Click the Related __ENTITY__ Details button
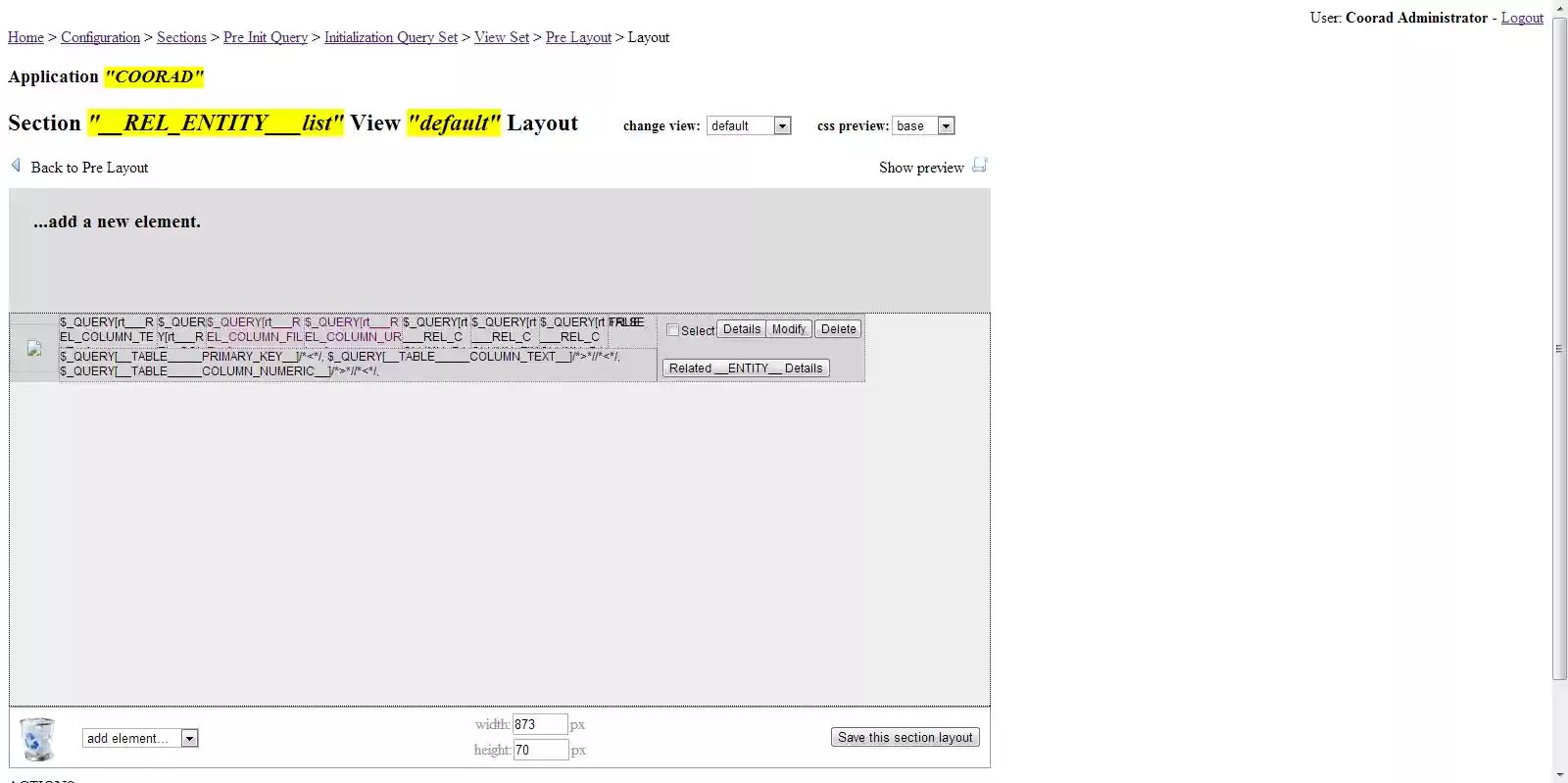The width and height of the screenshot is (1568, 783). point(746,368)
